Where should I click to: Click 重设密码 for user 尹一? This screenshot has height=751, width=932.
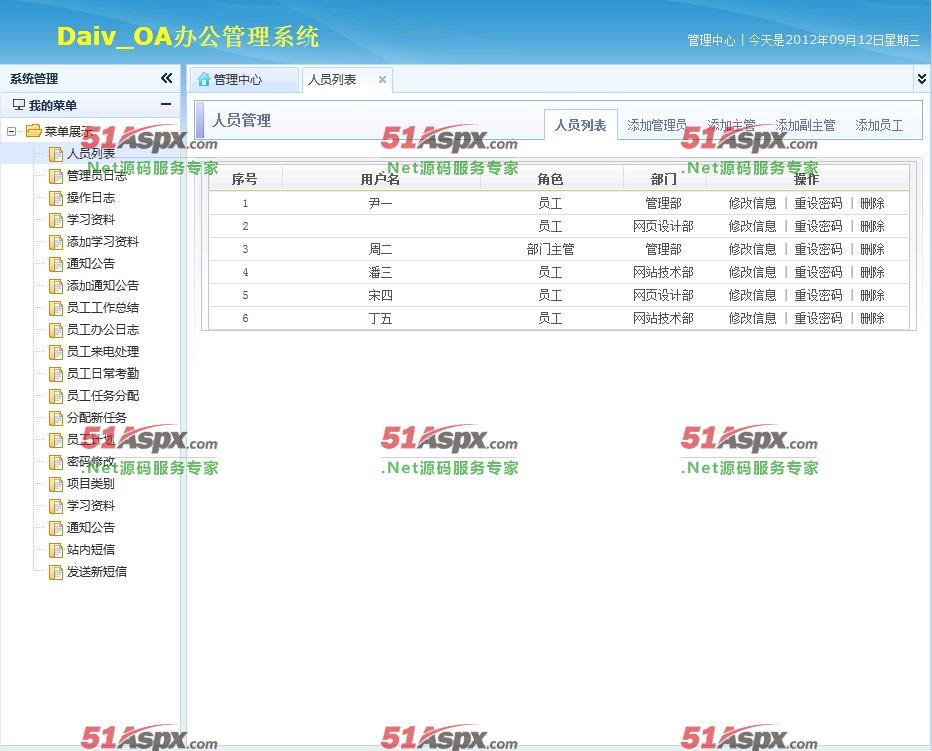pos(818,203)
